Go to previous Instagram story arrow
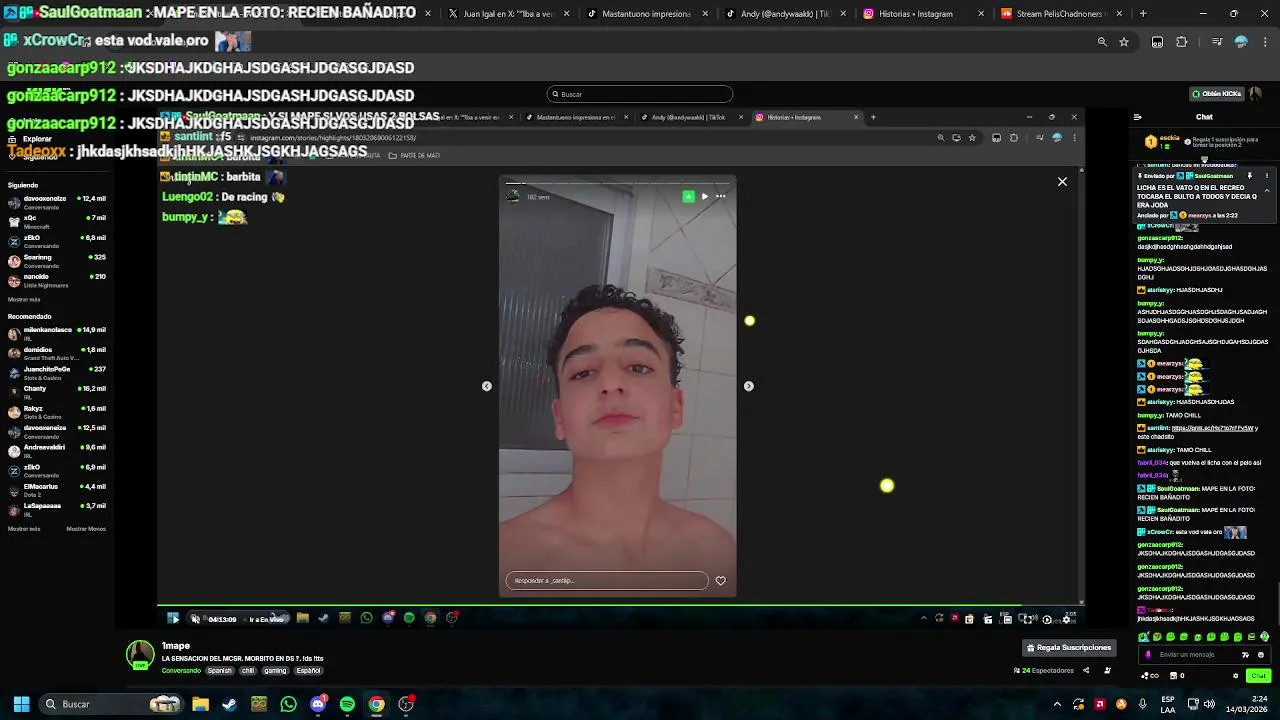Screen dimensions: 1280x720 pyautogui.click(x=487, y=386)
